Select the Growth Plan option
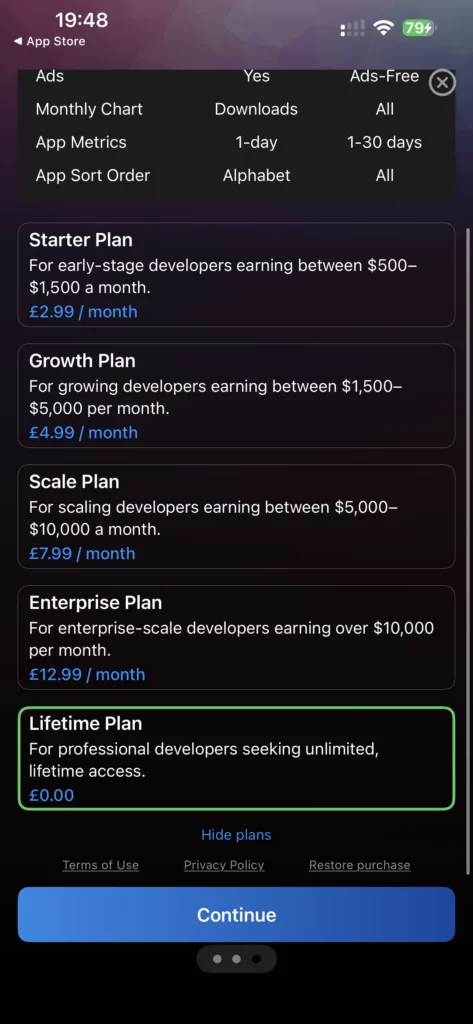The height and width of the screenshot is (1024, 473). click(x=236, y=396)
